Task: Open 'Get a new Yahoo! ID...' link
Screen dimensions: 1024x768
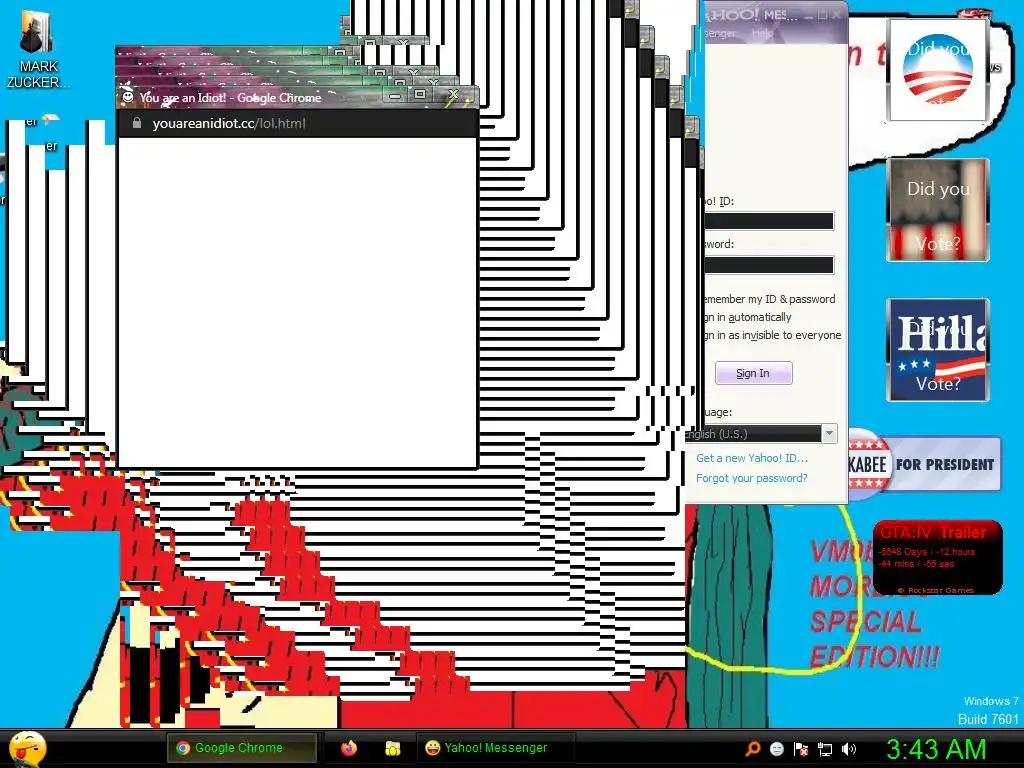Action: pos(752,458)
